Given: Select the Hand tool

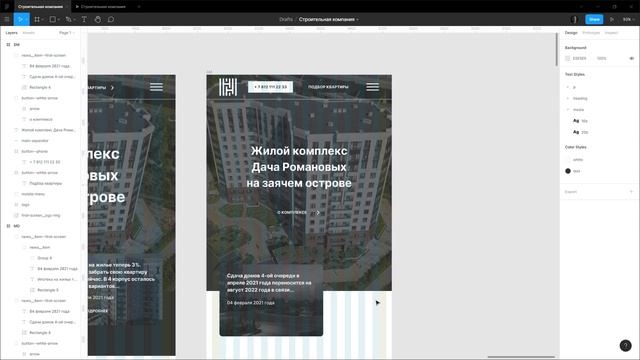Looking at the screenshot, I should pos(98,19).
